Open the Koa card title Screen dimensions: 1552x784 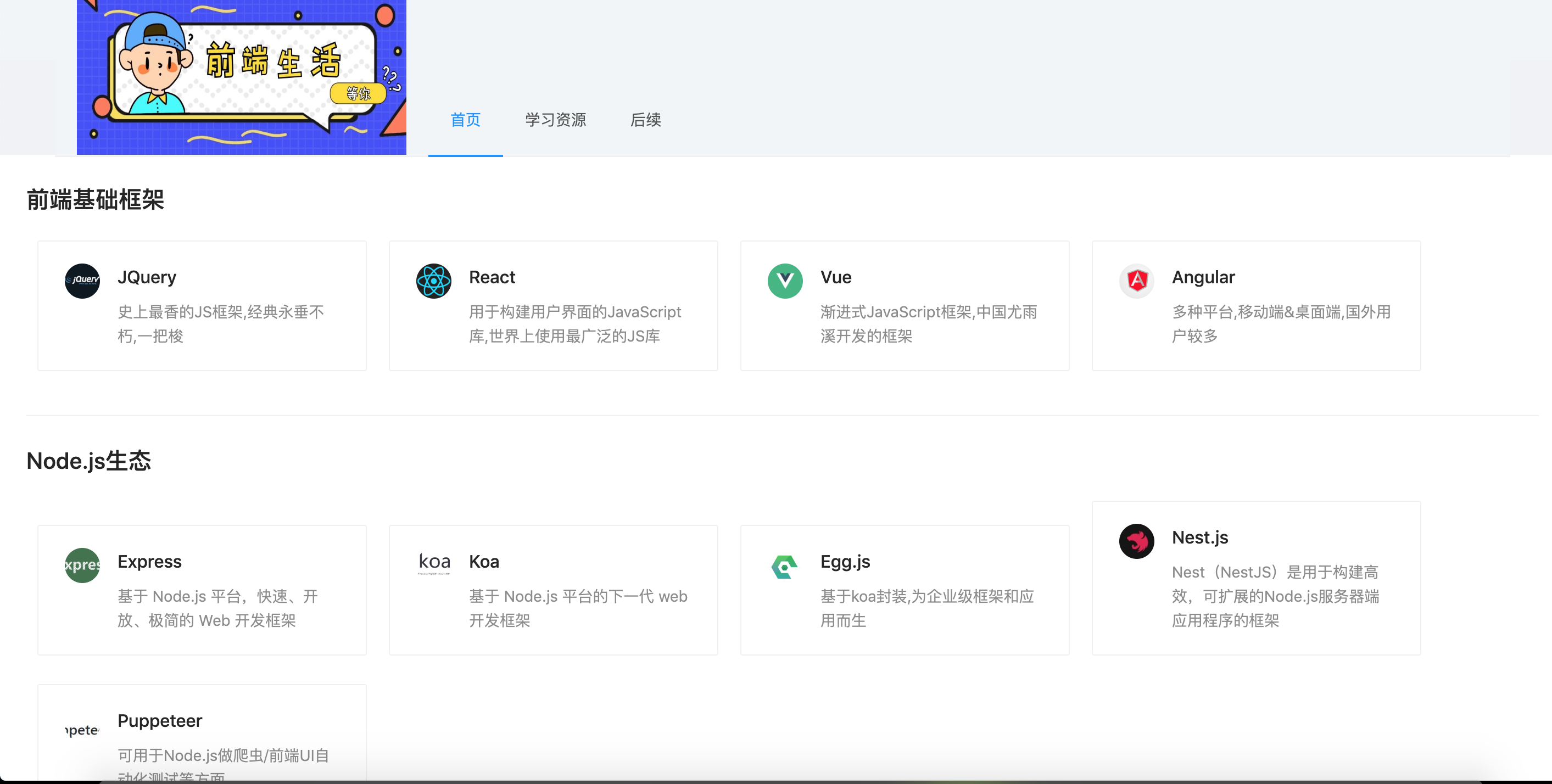pos(484,561)
